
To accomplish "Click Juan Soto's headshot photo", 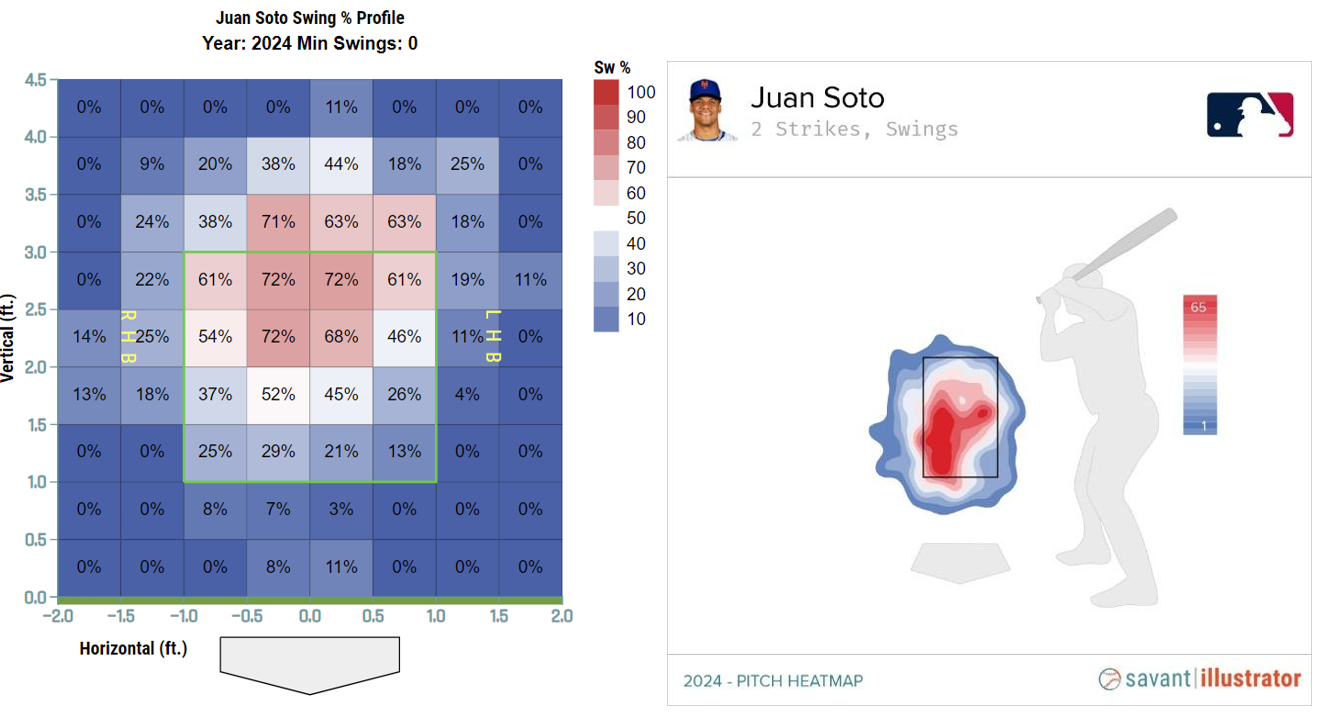I will [x=707, y=110].
